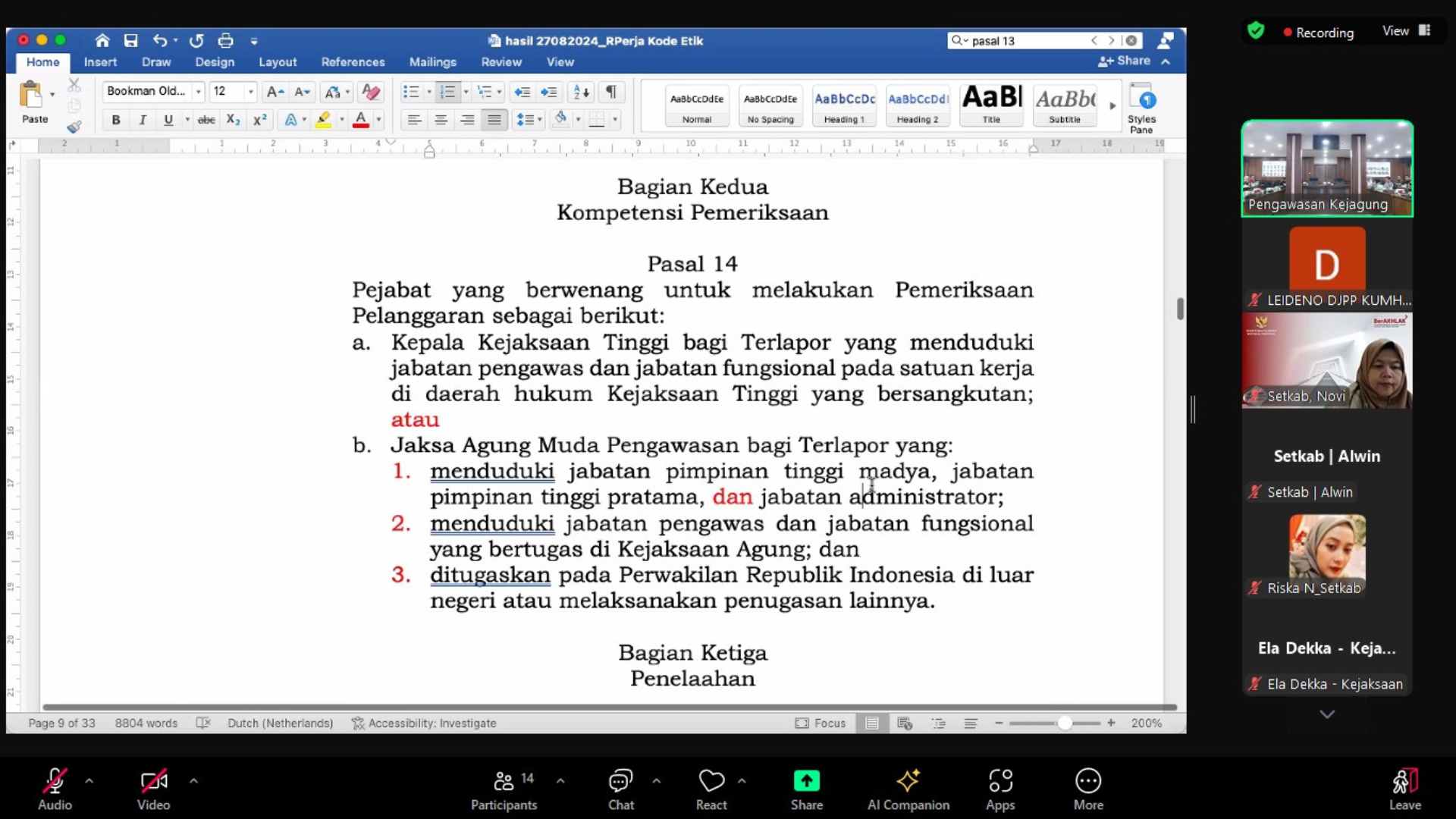The height and width of the screenshot is (819, 1456).
Task: Open the font size dropdown
Action: (x=250, y=92)
